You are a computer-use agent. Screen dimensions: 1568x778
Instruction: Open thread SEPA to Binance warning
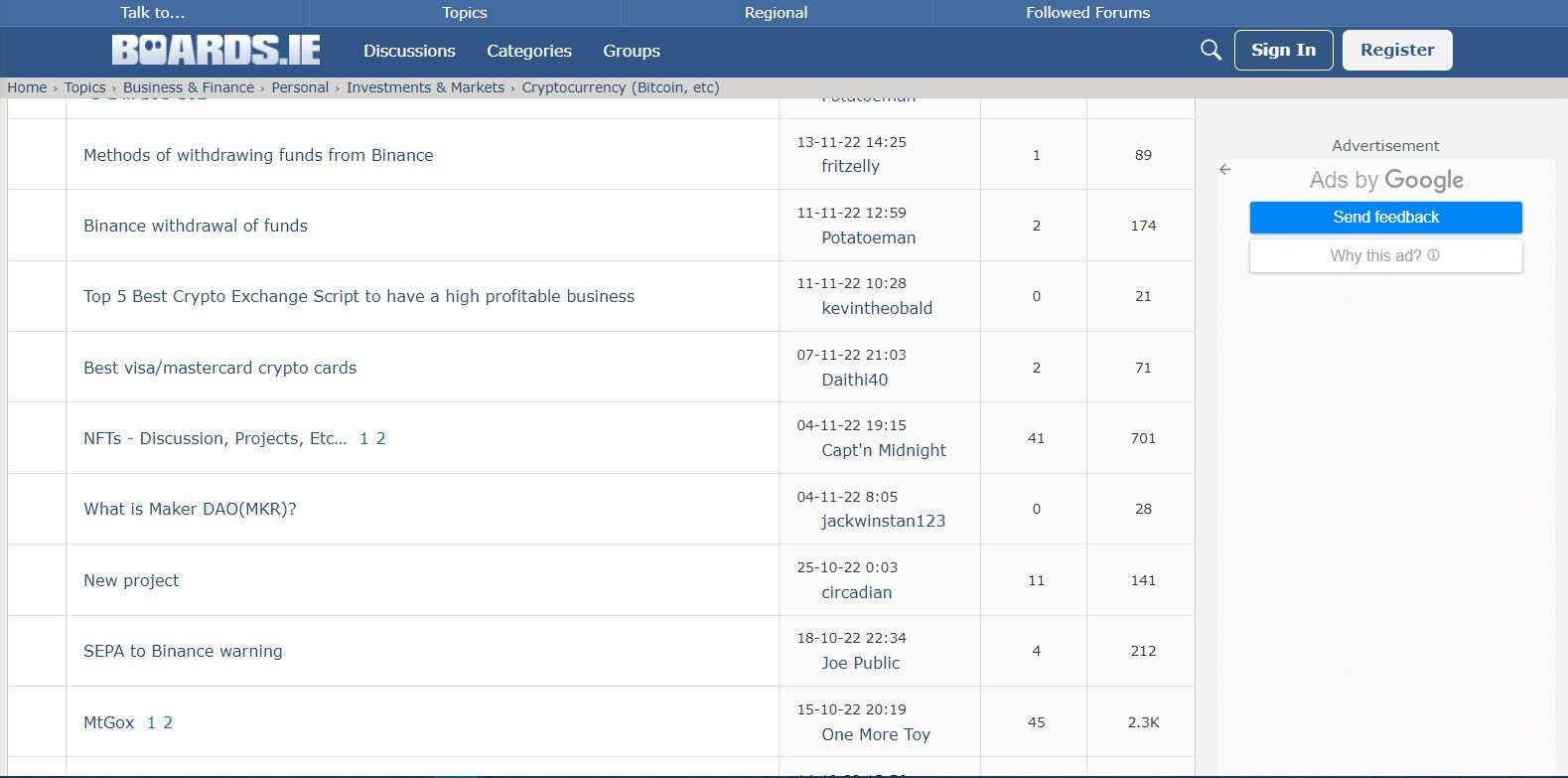click(x=183, y=651)
